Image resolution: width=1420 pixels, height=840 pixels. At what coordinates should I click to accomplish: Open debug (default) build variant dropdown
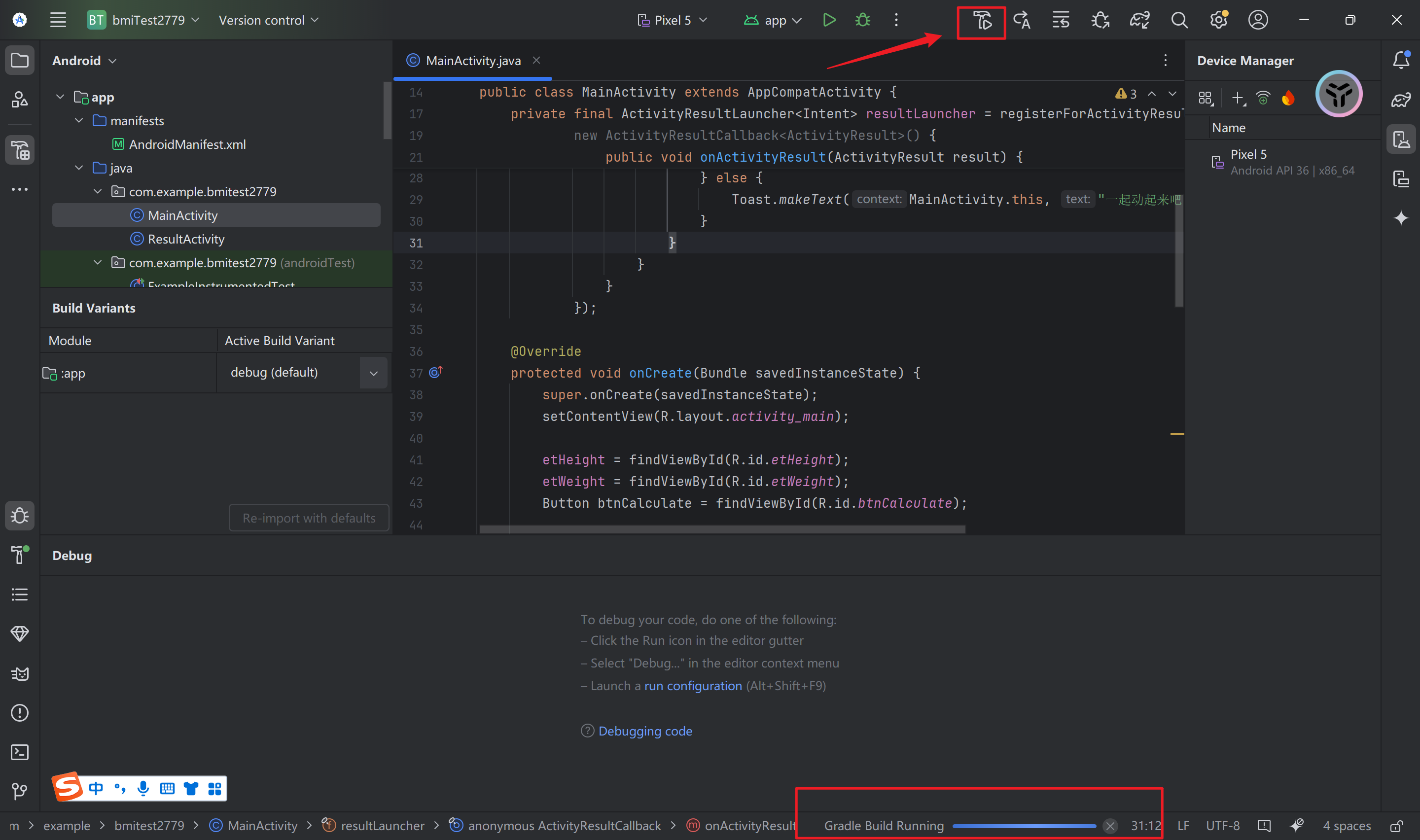point(373,373)
